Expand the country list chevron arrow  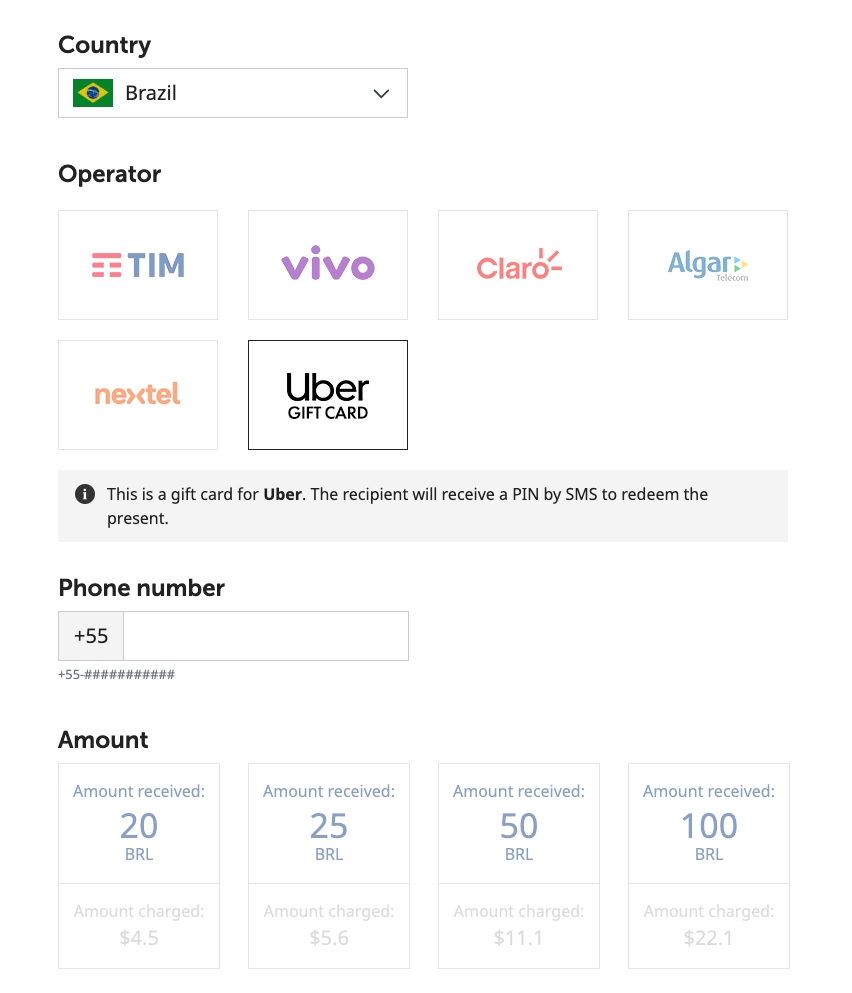381,94
